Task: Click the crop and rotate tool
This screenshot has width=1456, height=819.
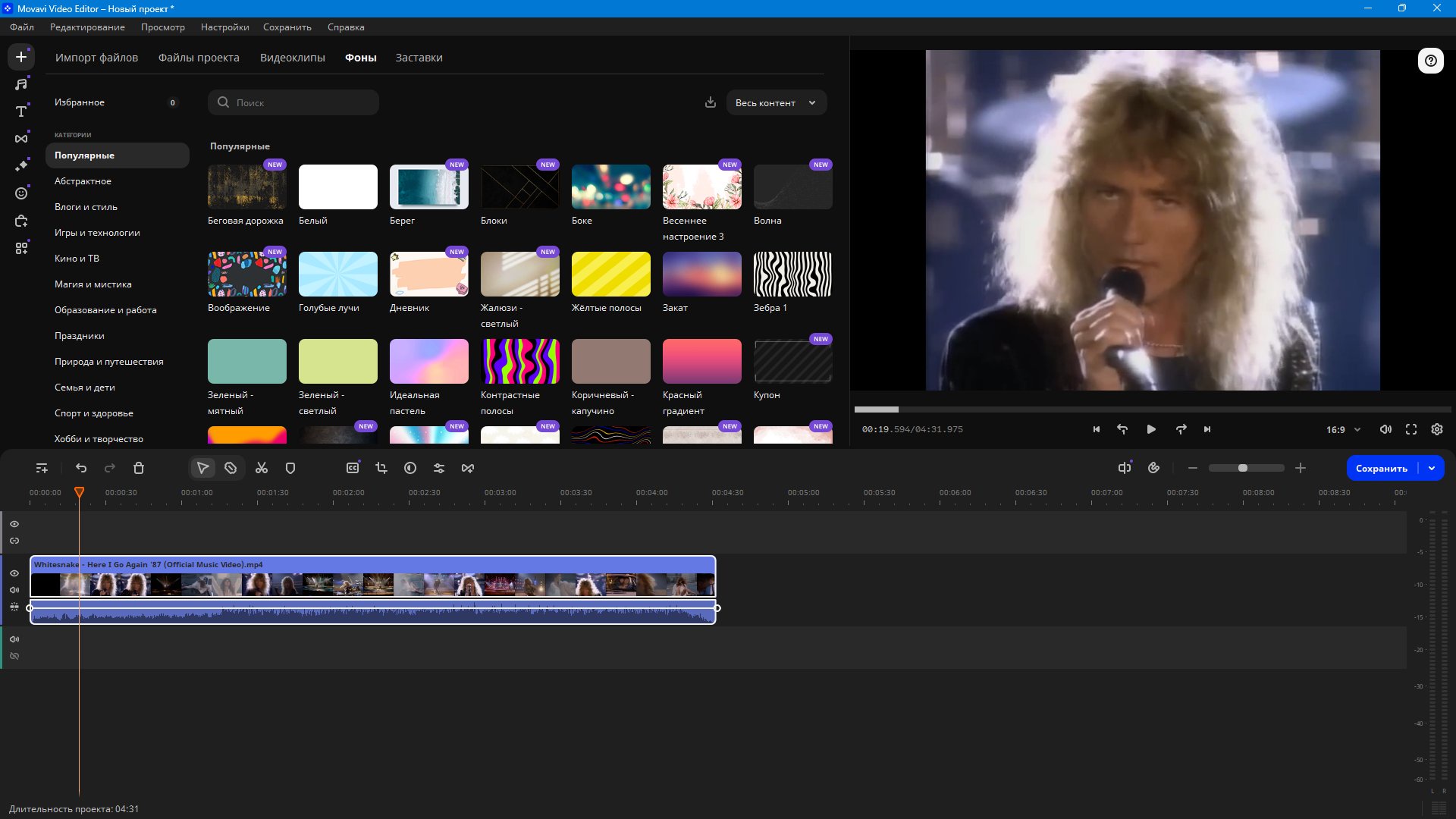Action: pos(381,469)
